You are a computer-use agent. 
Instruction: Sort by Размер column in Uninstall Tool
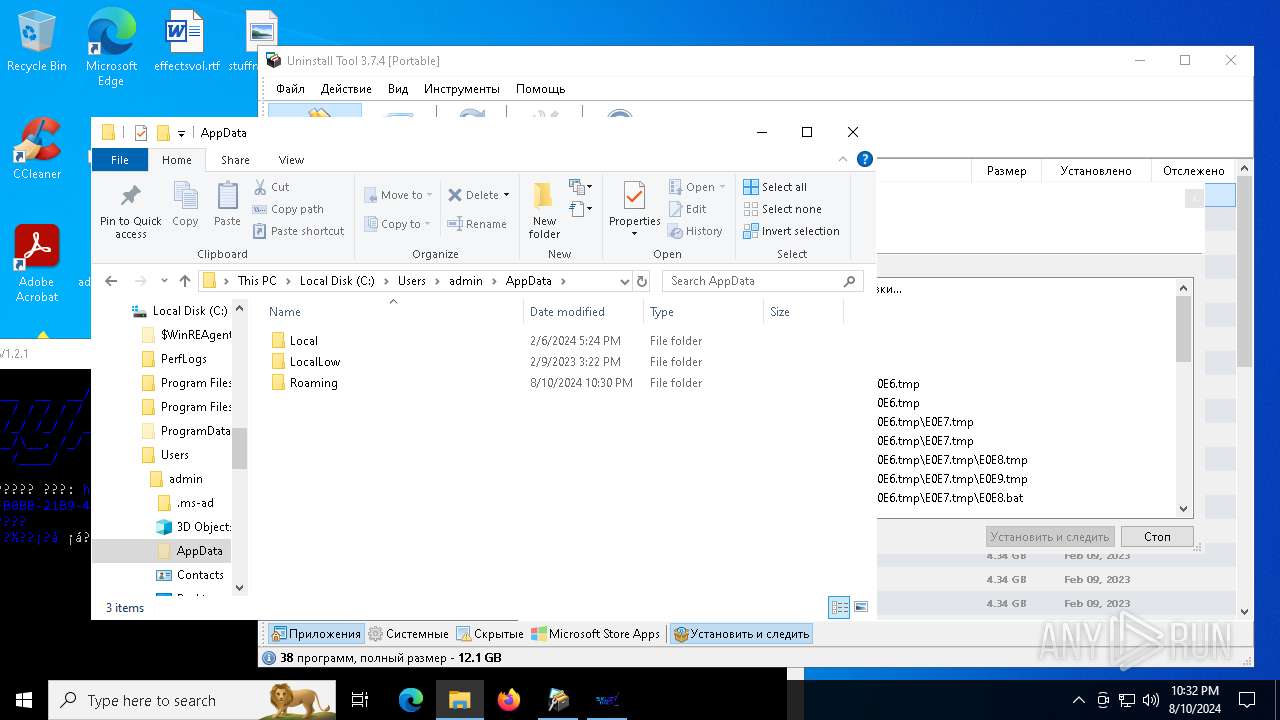[x=1006, y=171]
